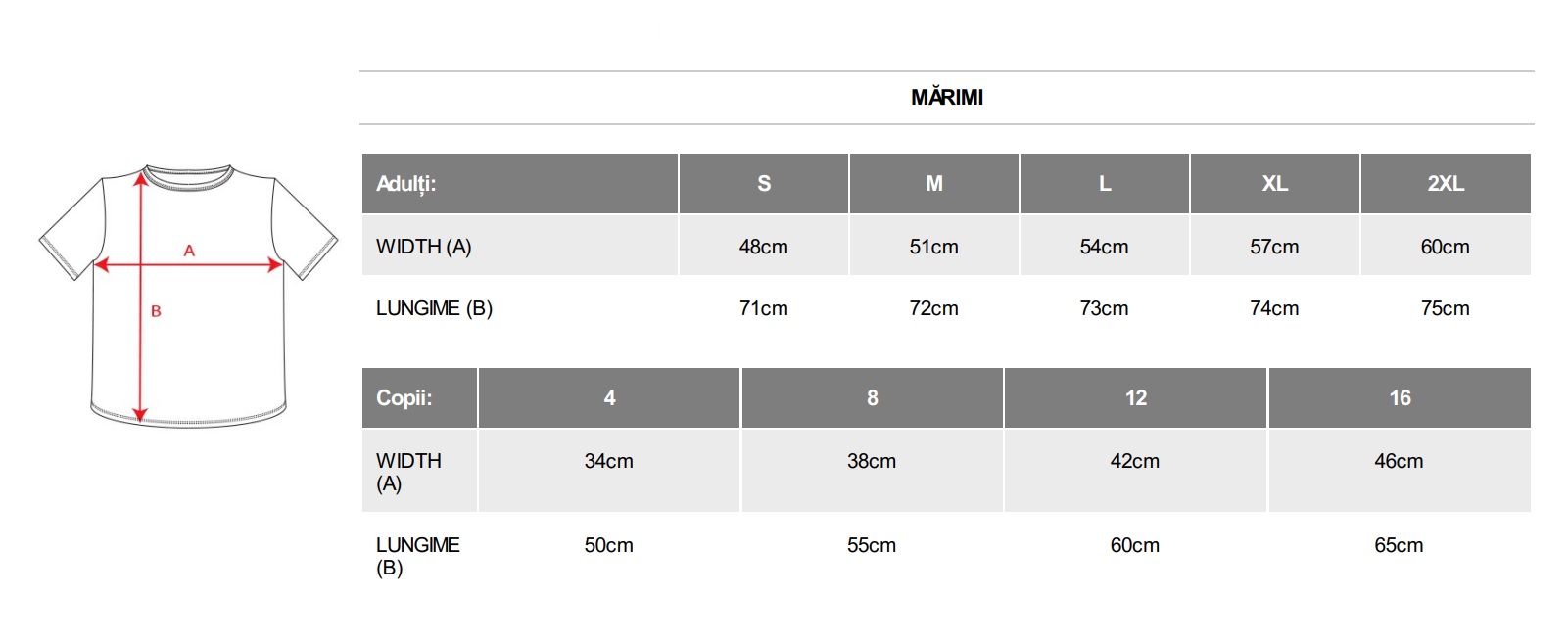Click the 46cm children's width cell
This screenshot has width=1568, height=643.
(1399, 461)
